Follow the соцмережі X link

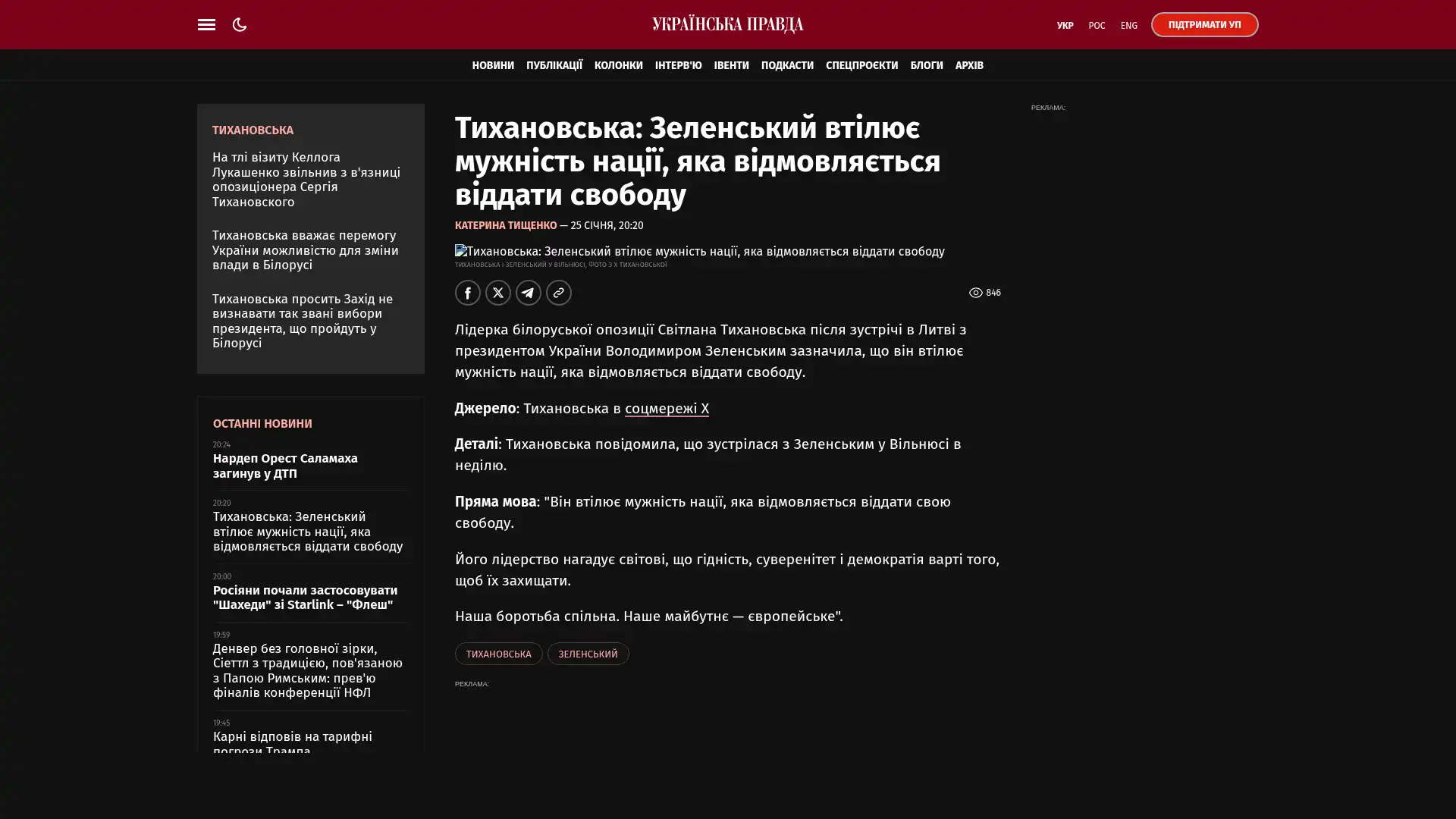(666, 409)
